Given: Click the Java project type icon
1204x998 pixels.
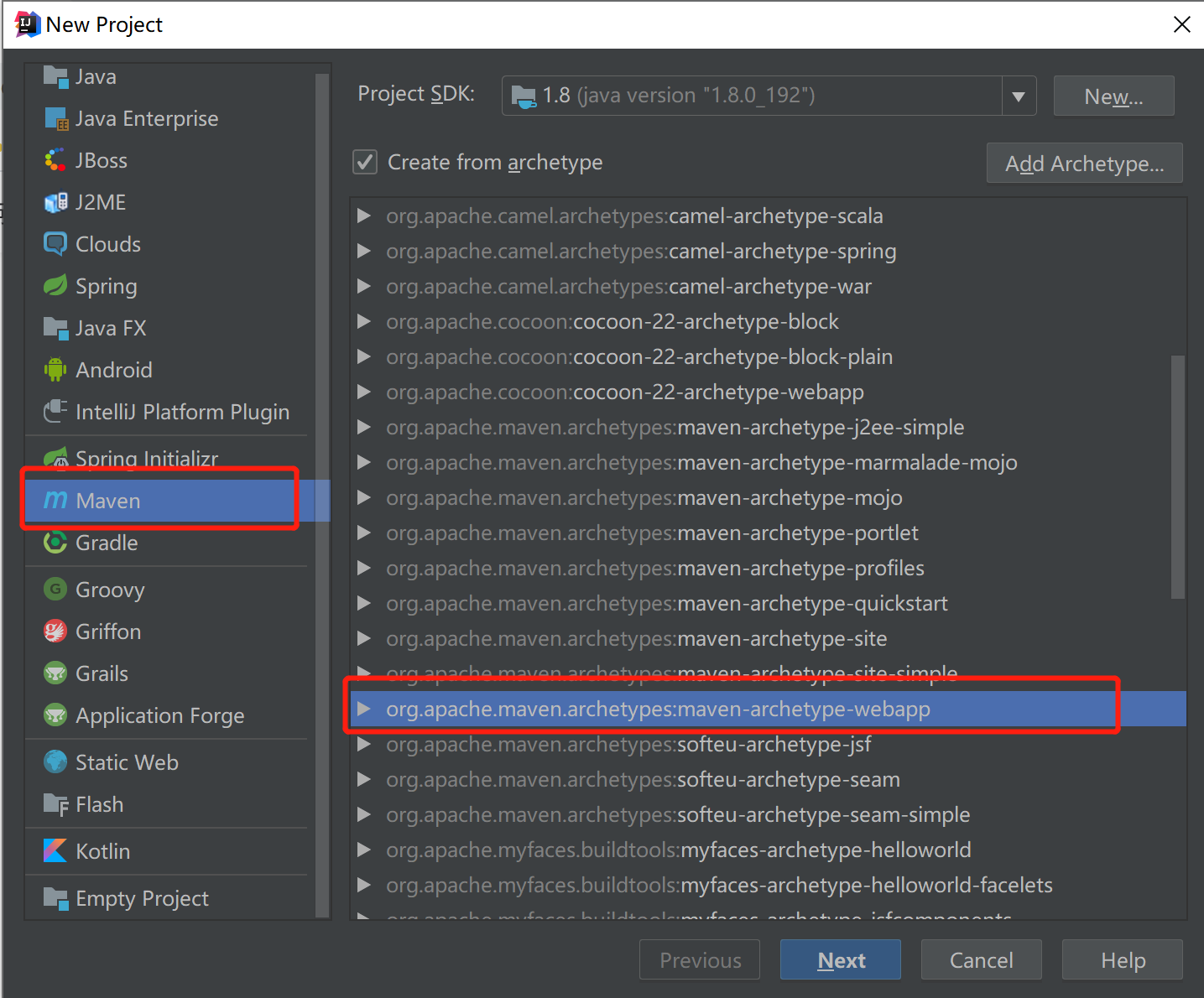Looking at the screenshot, I should [x=55, y=76].
